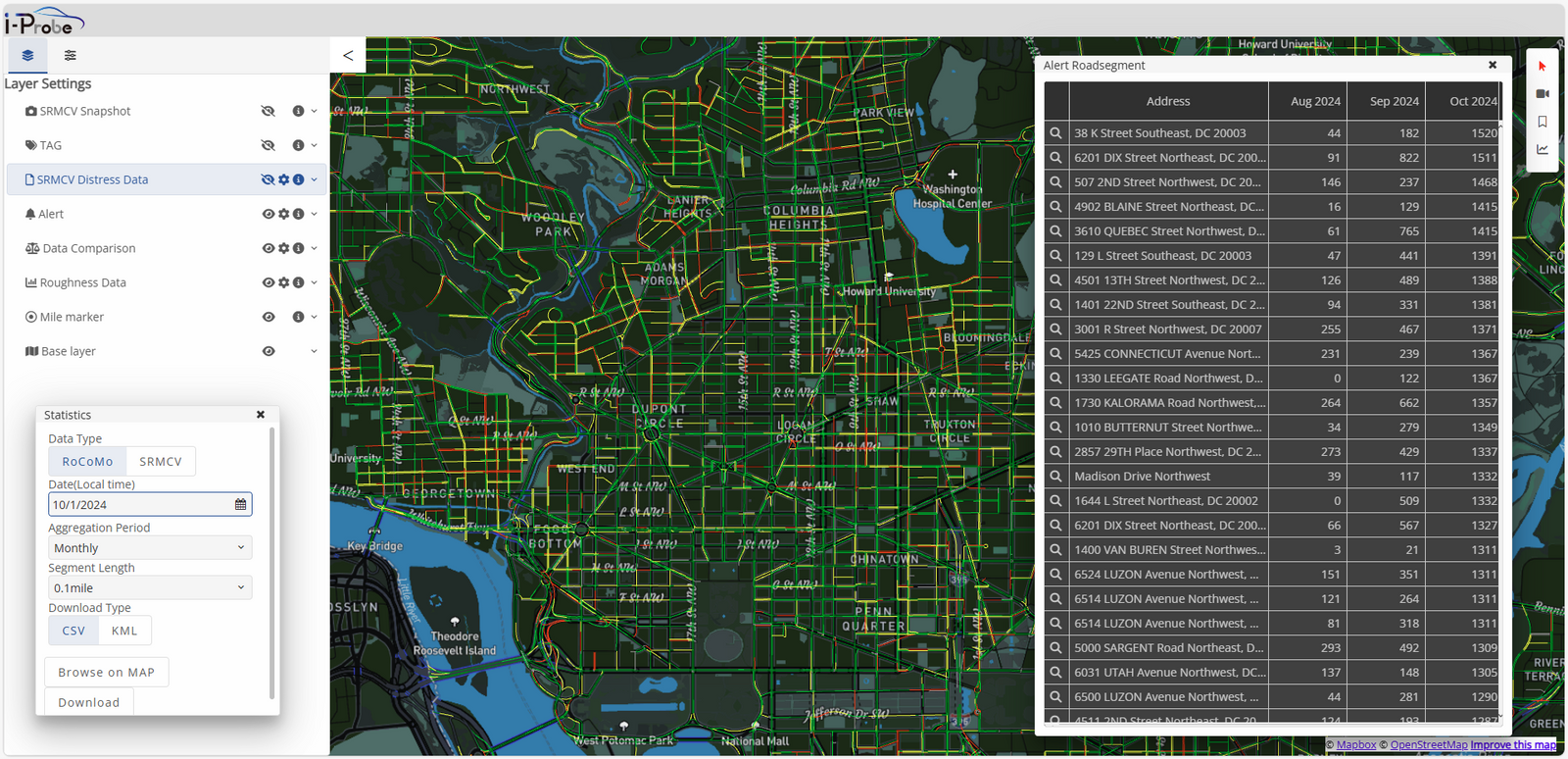1568x759 pixels.
Task: Collapse the left sidebar panel
Action: point(348,56)
